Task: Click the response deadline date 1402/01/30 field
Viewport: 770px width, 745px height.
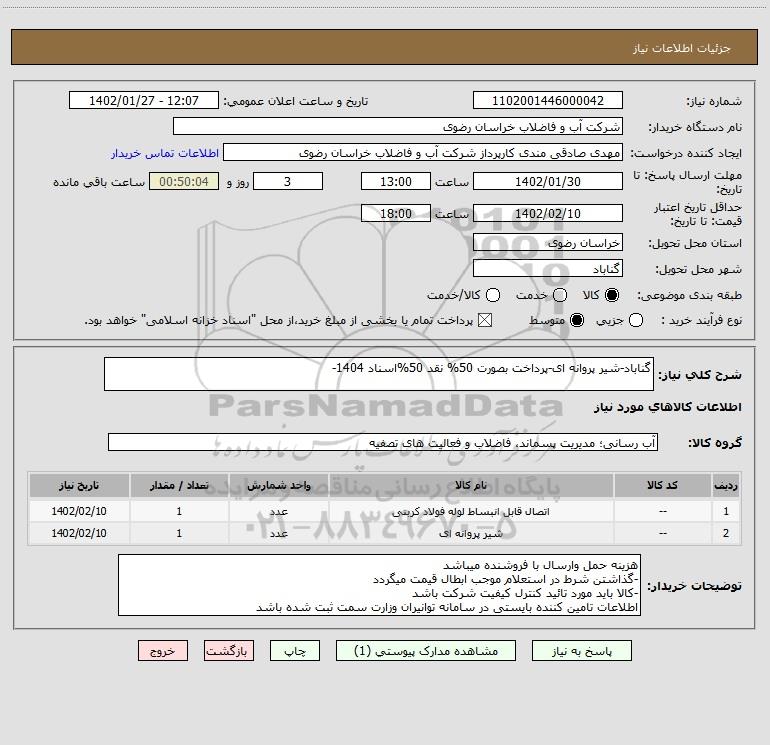Action: point(548,181)
